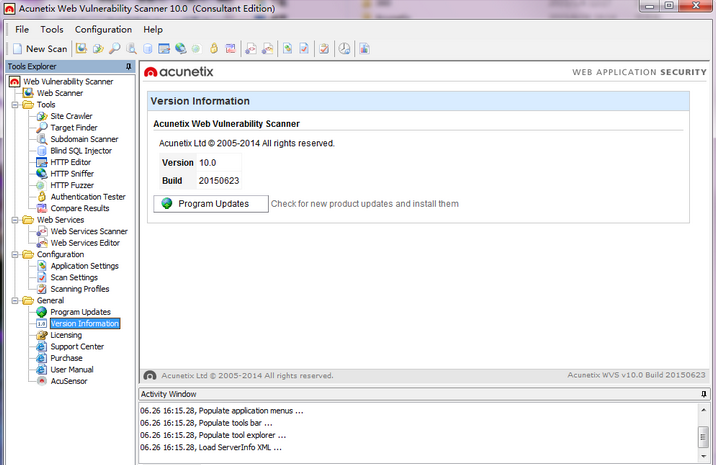The image size is (716, 465).
Task: Select Program Updates in General folder
Action: (80, 312)
